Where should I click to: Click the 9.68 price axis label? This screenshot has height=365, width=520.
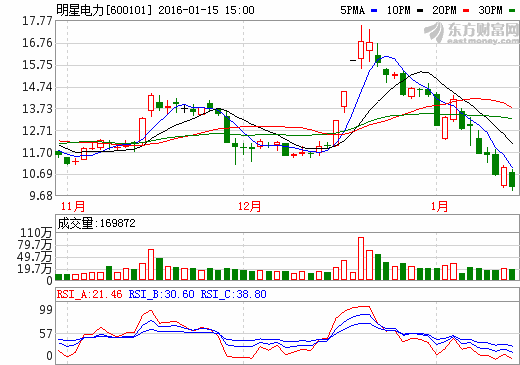point(41,196)
